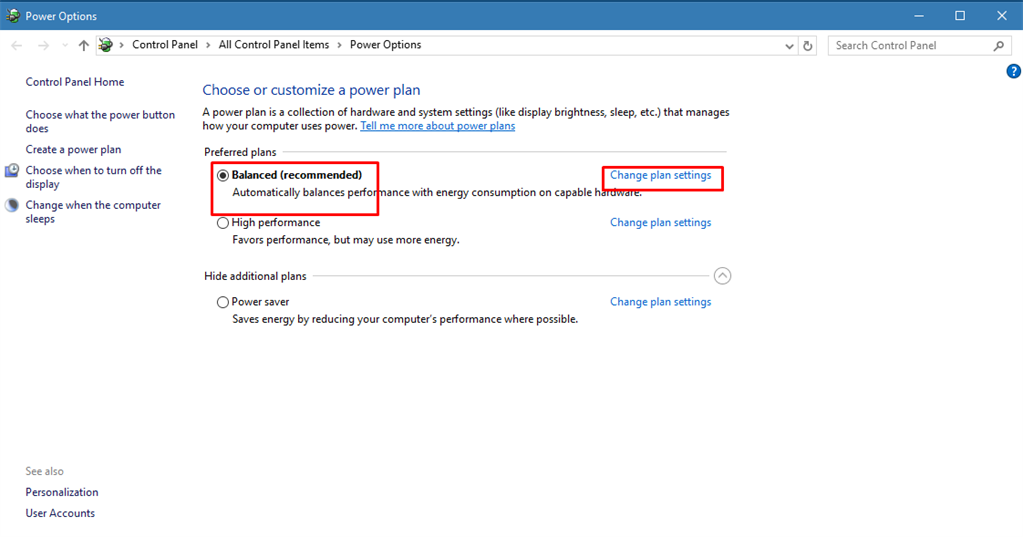Open Tell me more about power plans
The image size is (1023, 537).
click(x=437, y=126)
